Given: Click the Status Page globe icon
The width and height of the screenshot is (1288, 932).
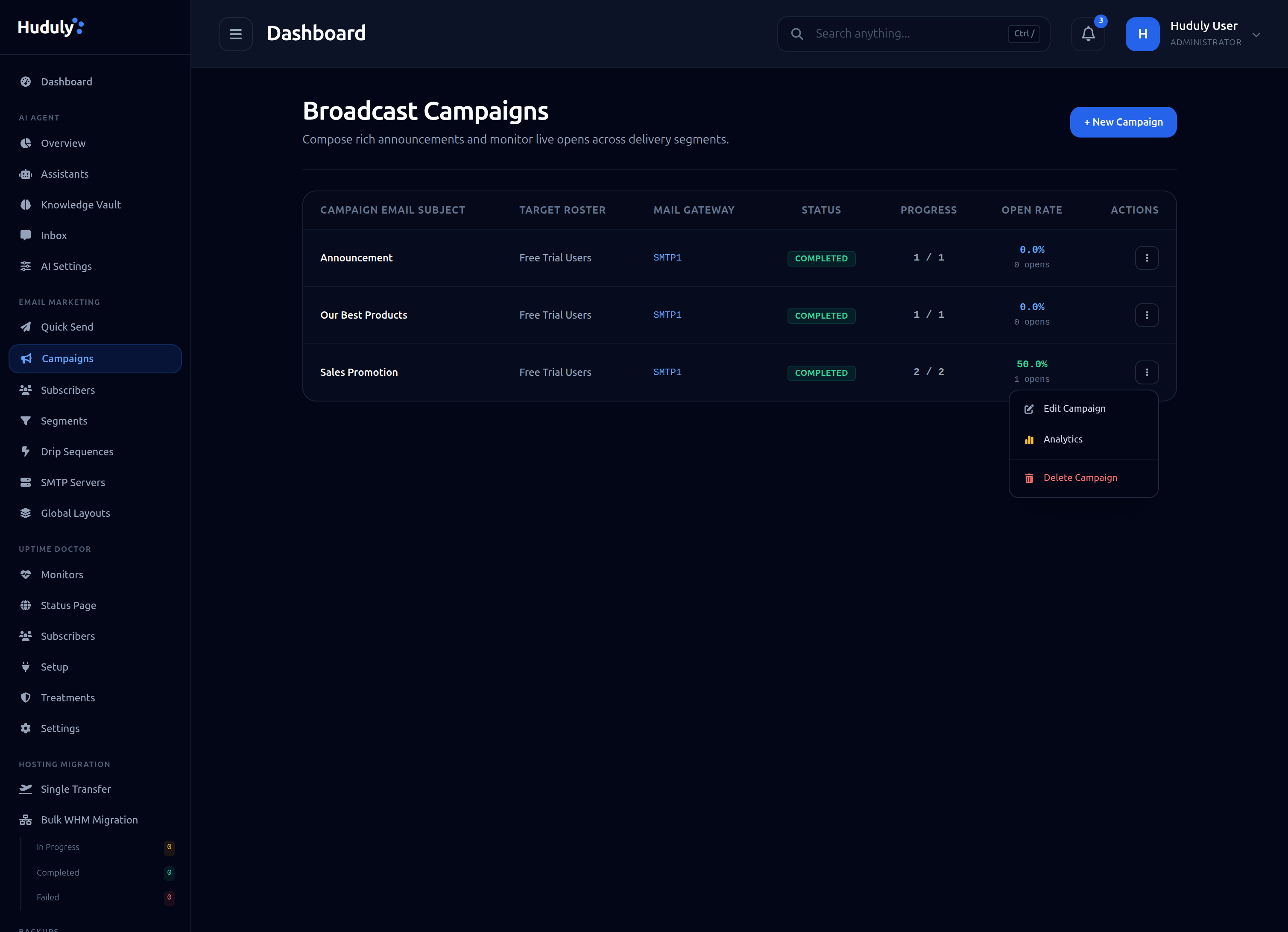Looking at the screenshot, I should pos(26,605).
